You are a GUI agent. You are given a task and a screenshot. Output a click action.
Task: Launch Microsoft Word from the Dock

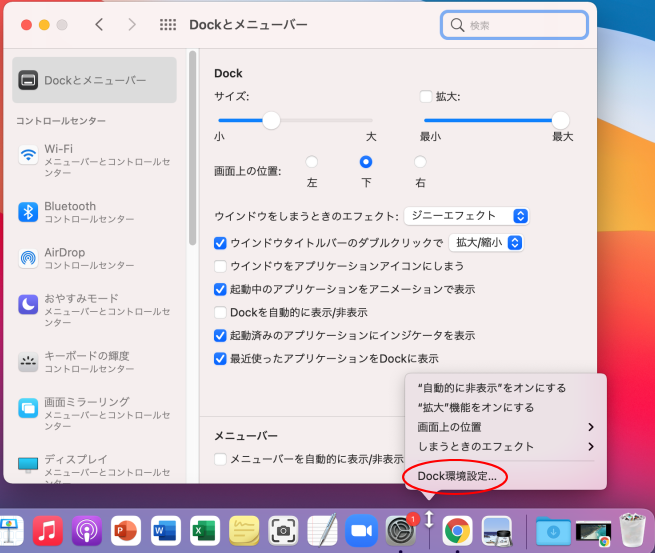[165, 530]
